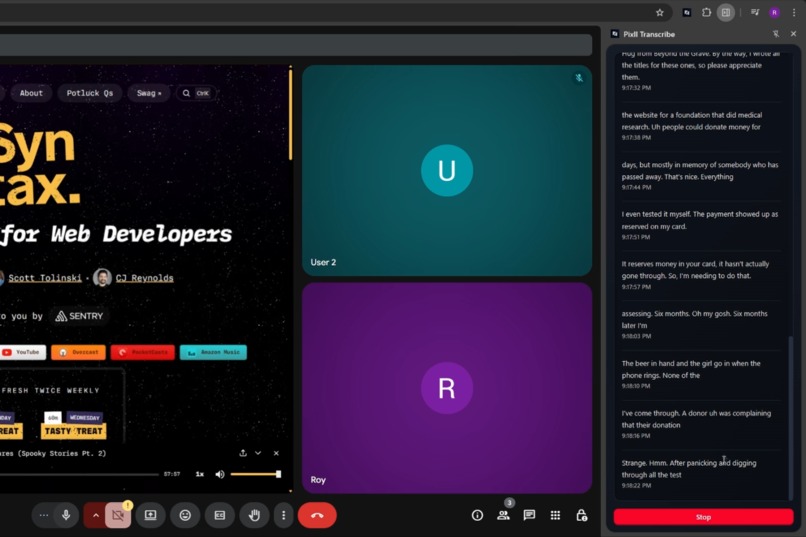Select the Roy video tile avatar
The width and height of the screenshot is (806, 537).
click(x=447, y=388)
